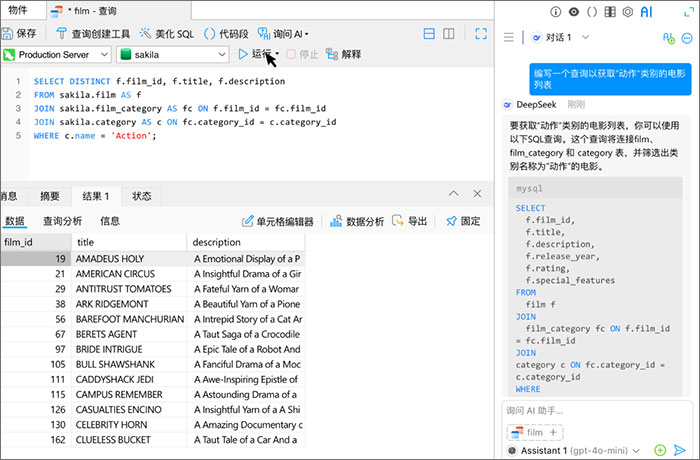The height and width of the screenshot is (460, 700).
Task: Open the chat more options (…) icon
Action: 688,38
